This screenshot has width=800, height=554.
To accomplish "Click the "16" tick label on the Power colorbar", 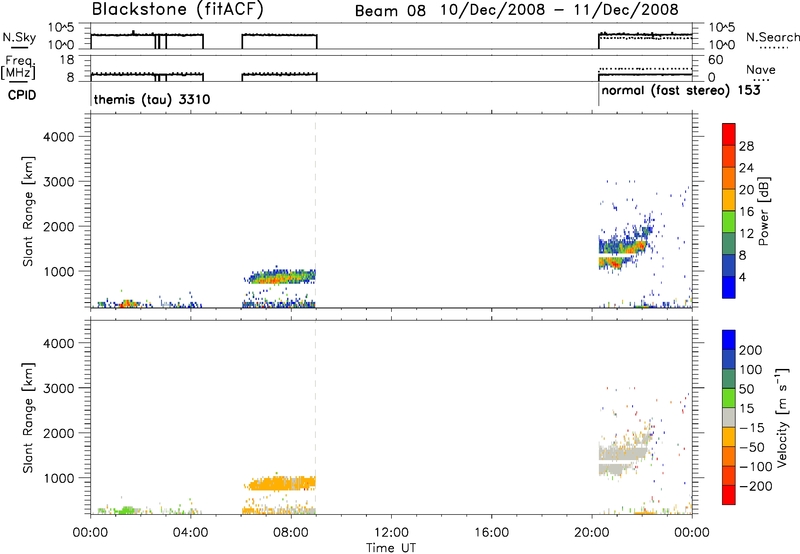I will click(x=746, y=212).
